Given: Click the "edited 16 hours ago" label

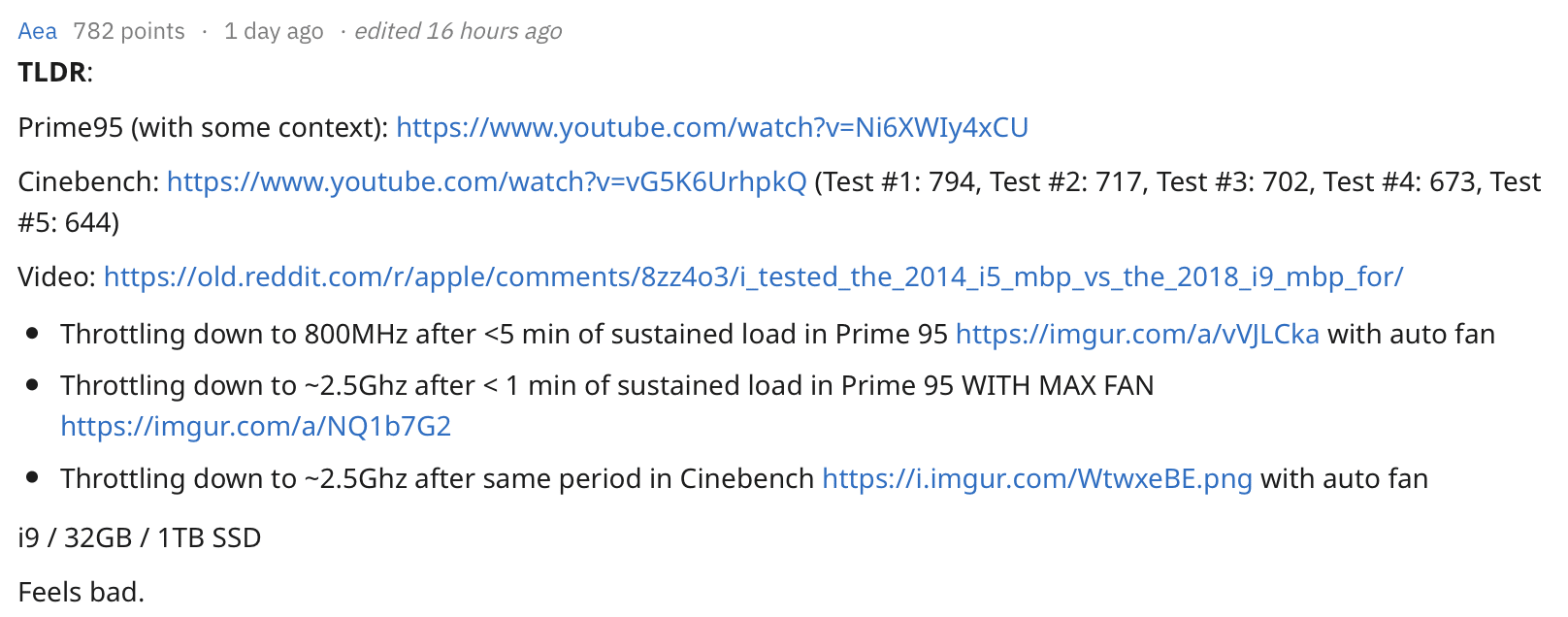Looking at the screenshot, I should coord(458,32).
